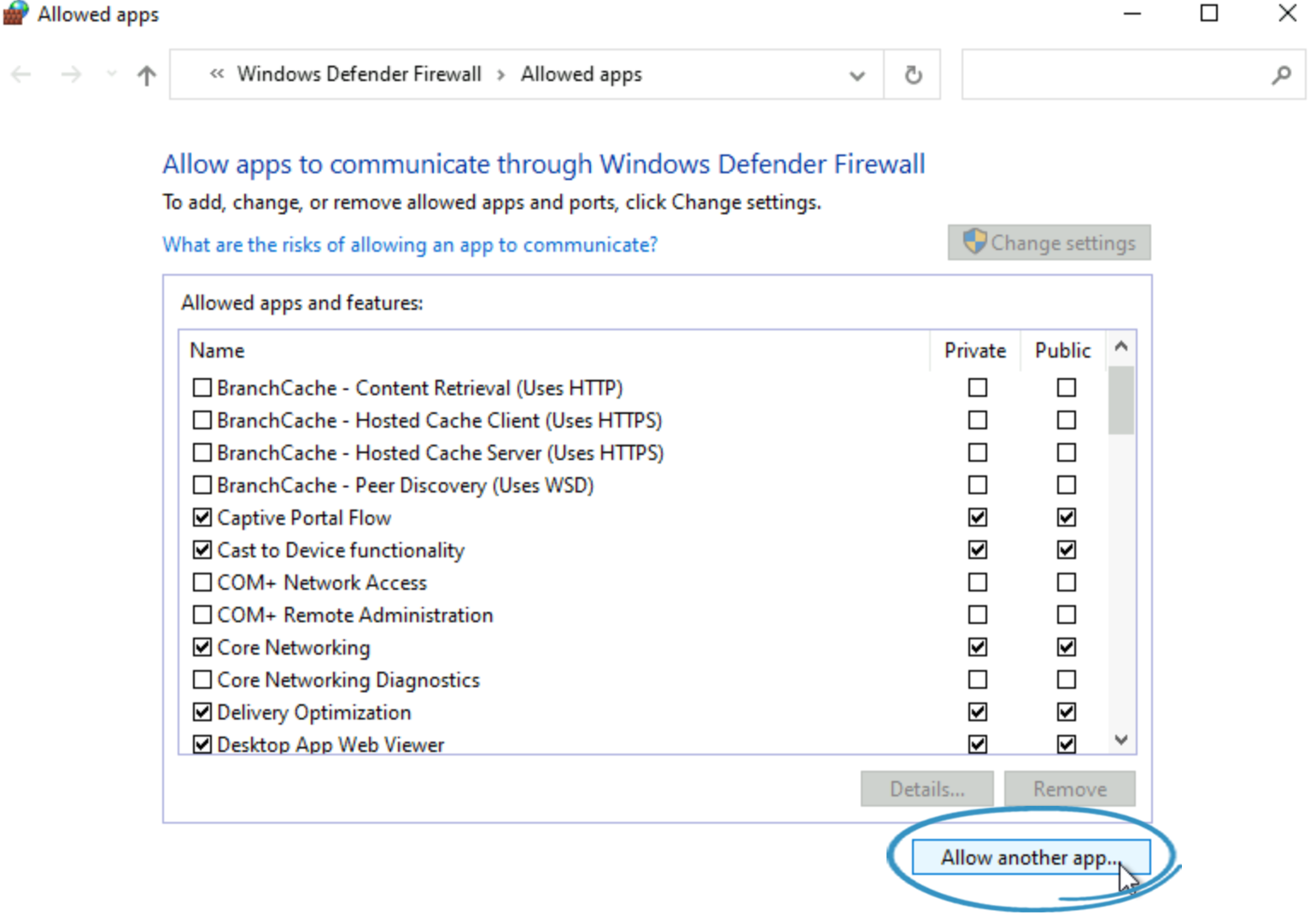
Task: Enable Core Networking Diagnostics name checkbox
Action: coord(202,679)
